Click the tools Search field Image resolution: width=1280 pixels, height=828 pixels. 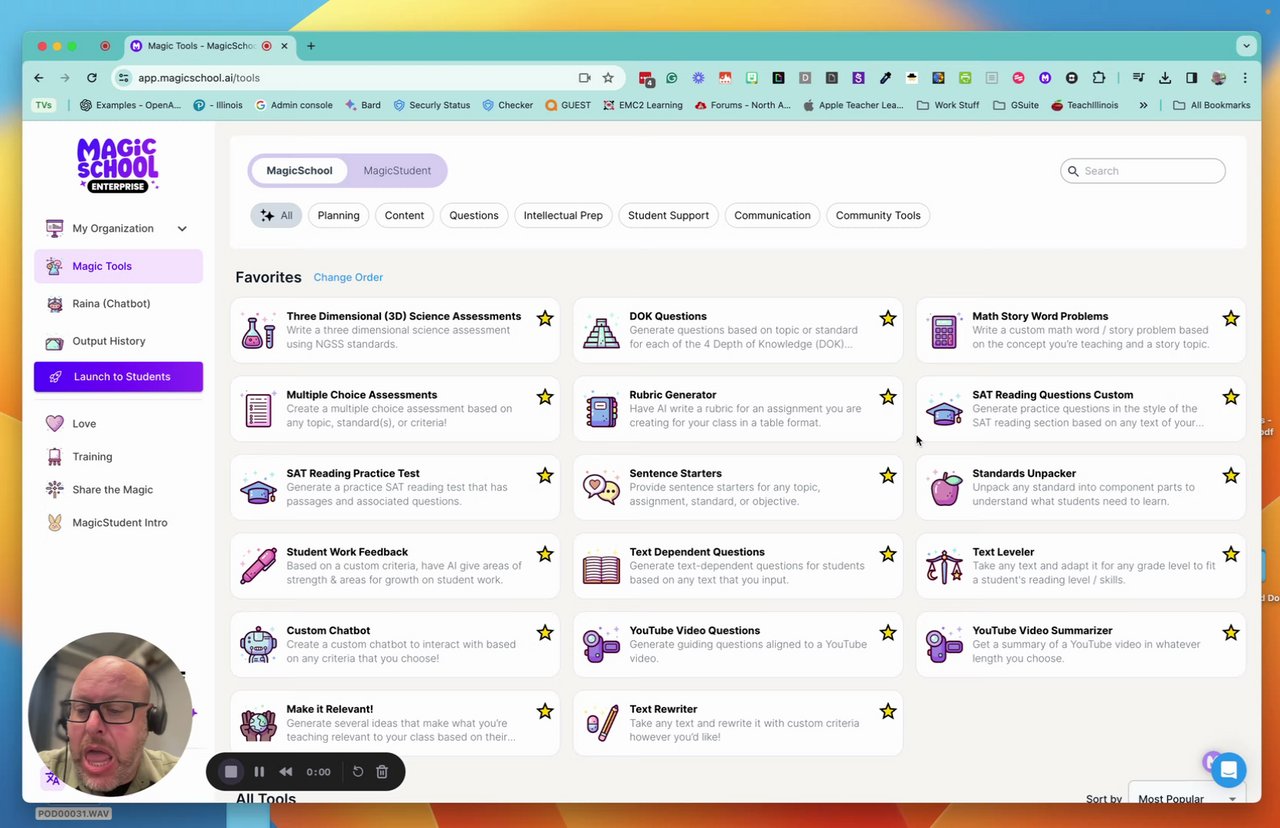1143,171
